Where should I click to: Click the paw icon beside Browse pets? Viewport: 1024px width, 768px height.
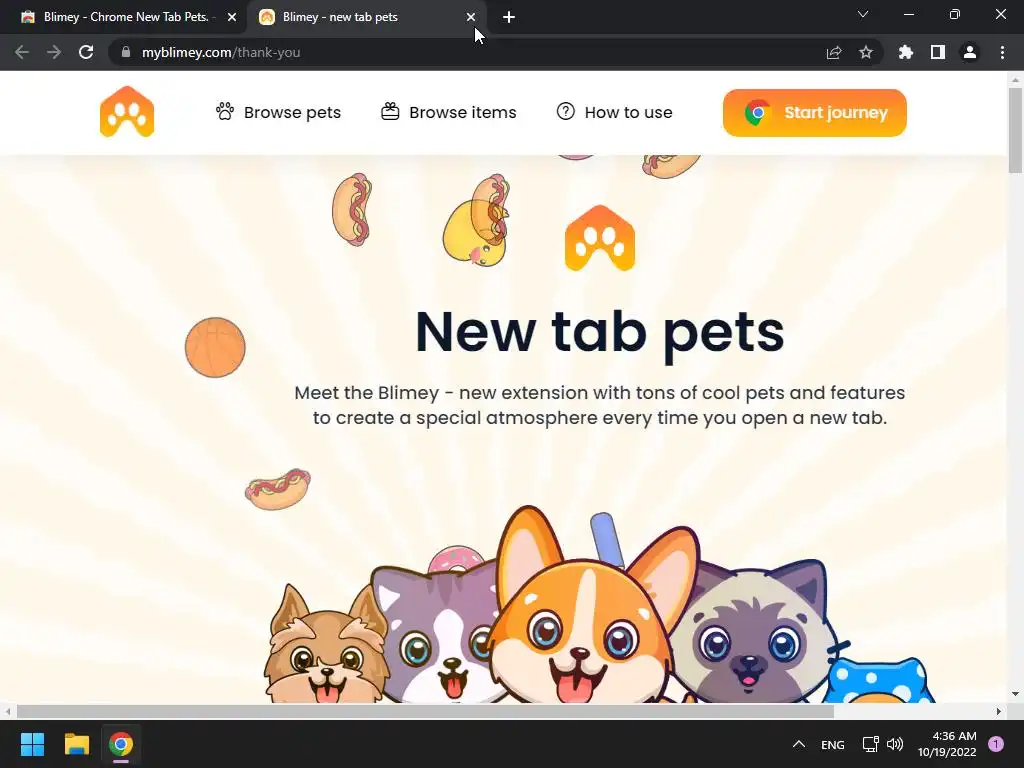coord(225,112)
